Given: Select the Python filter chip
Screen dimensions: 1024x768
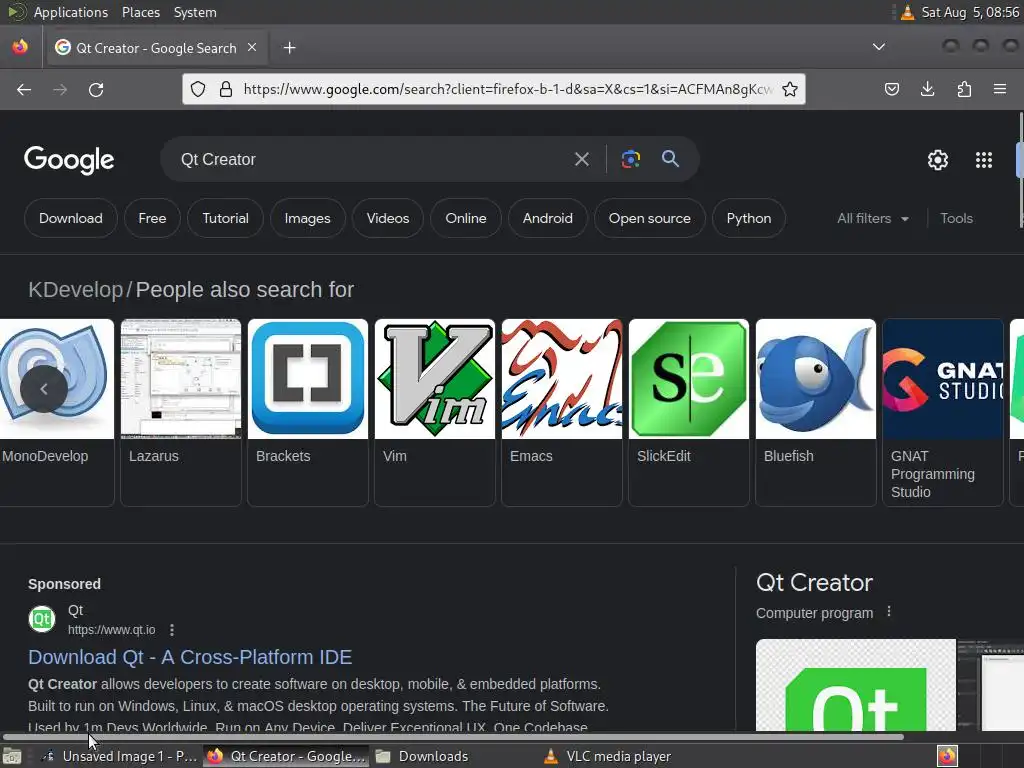Looking at the screenshot, I should click(x=749, y=218).
